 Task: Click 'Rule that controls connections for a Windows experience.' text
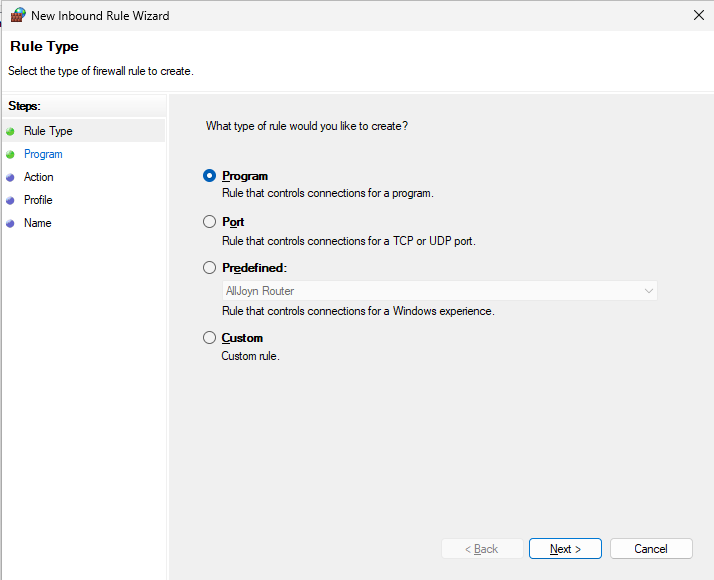coord(358,311)
